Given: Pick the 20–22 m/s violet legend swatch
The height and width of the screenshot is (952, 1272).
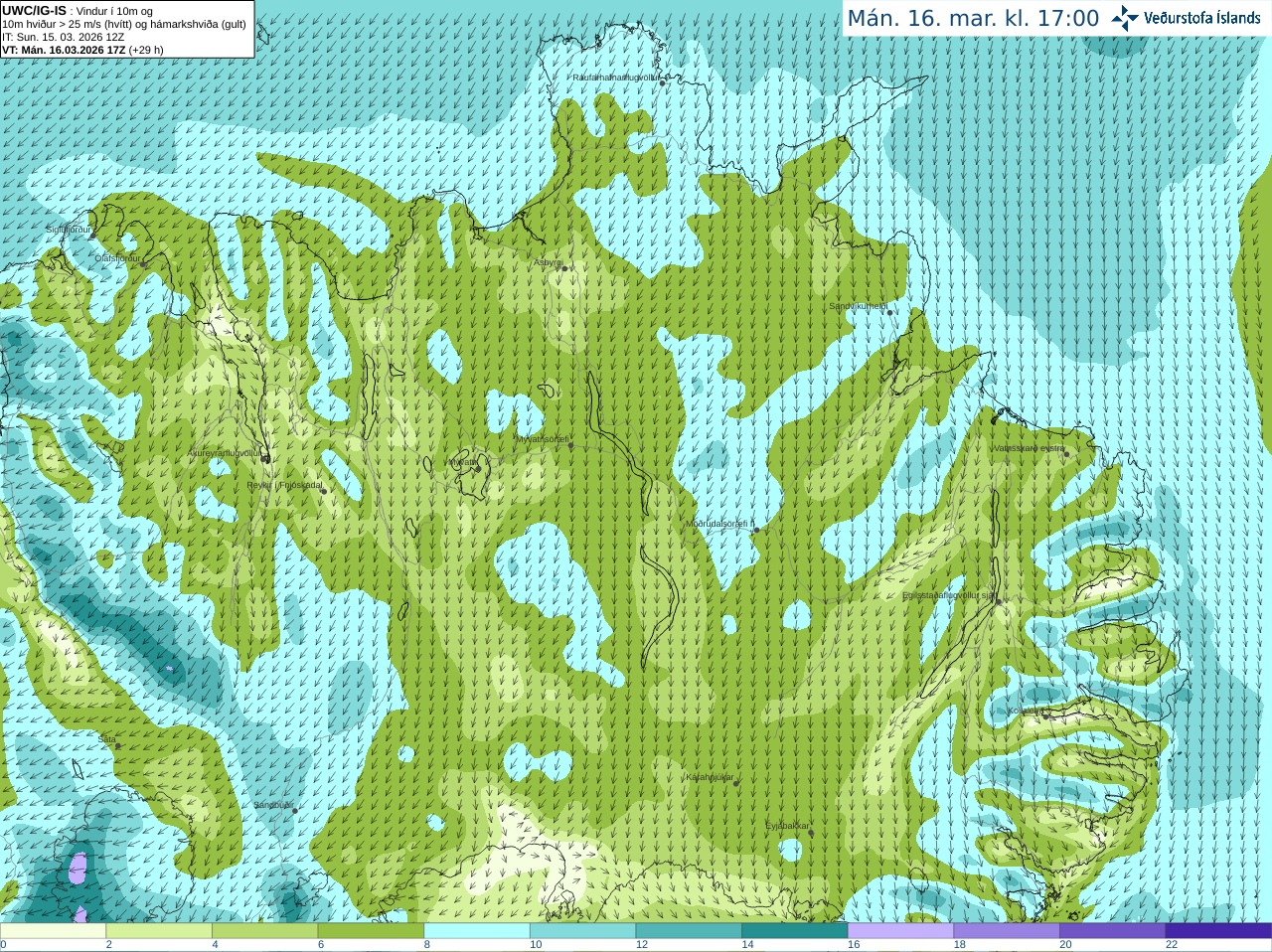Looking at the screenshot, I should pyautogui.click(x=1113, y=931).
